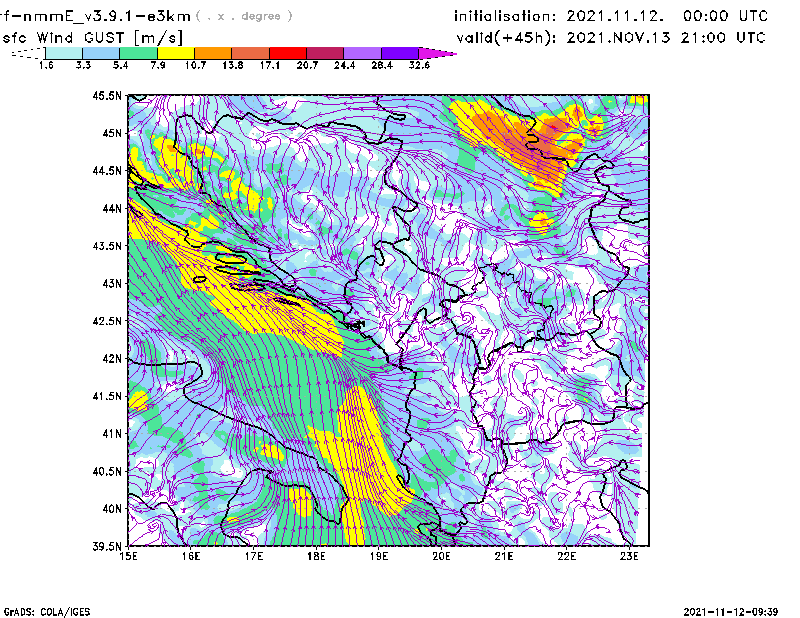Screen dimensions: 800x618
Task: Click the 'GrADS: COLA/IGES' footer text
Action: pos(47,612)
